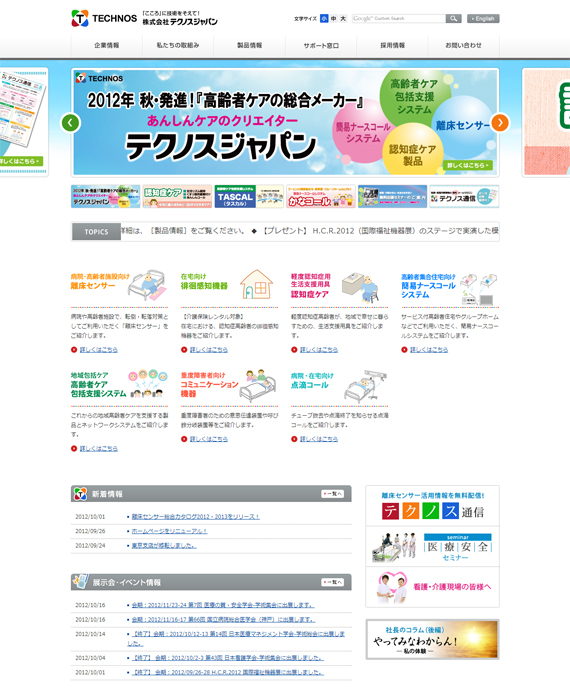
Task: Open 詳しくはこちら link under 高齢者ケア包括支援システム
Action: click(x=99, y=449)
